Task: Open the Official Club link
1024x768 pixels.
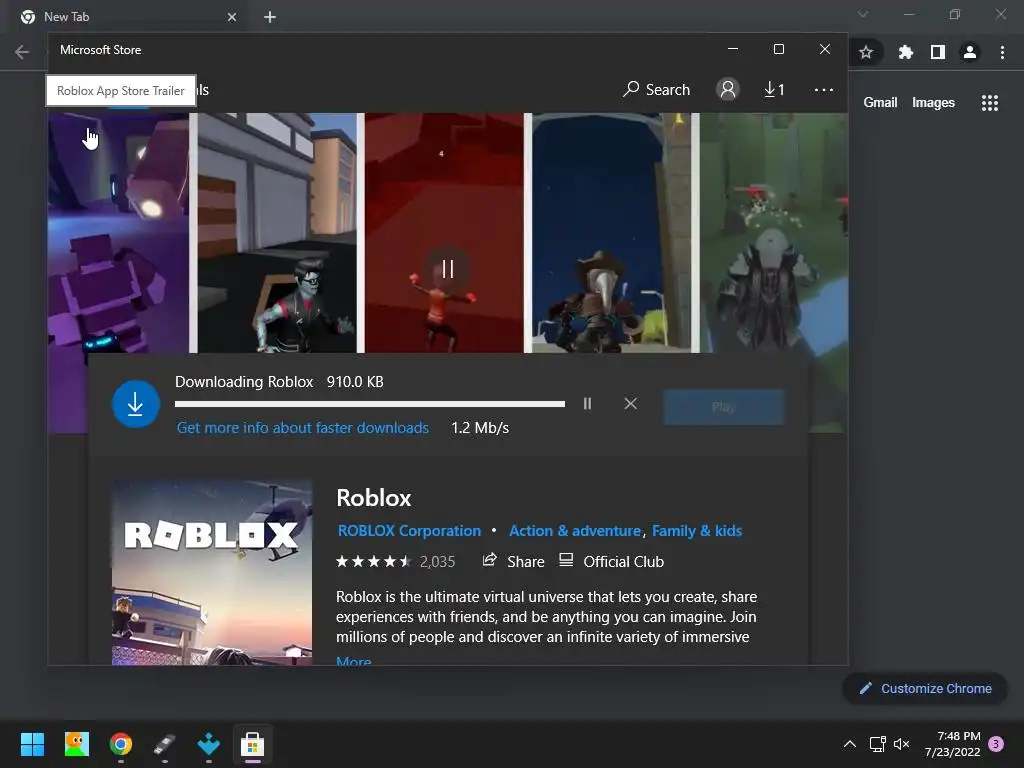Action: pos(611,562)
